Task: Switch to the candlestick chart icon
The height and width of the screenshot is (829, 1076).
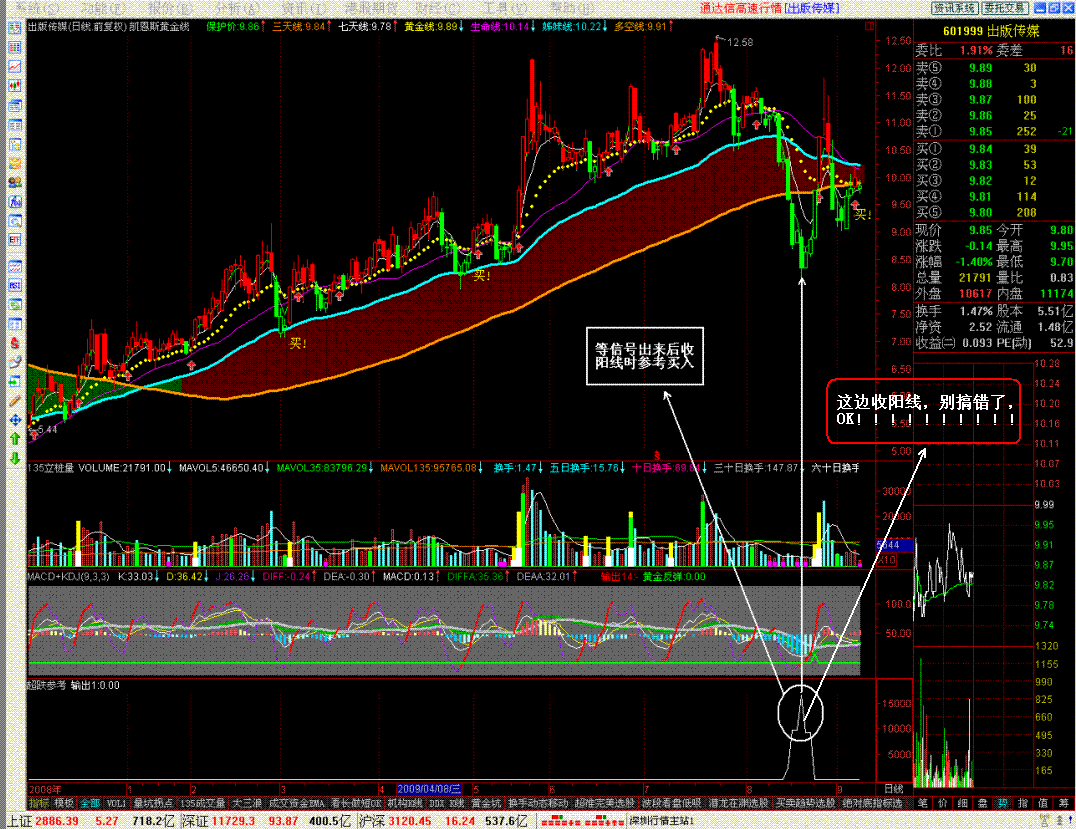Action: [x=14, y=86]
